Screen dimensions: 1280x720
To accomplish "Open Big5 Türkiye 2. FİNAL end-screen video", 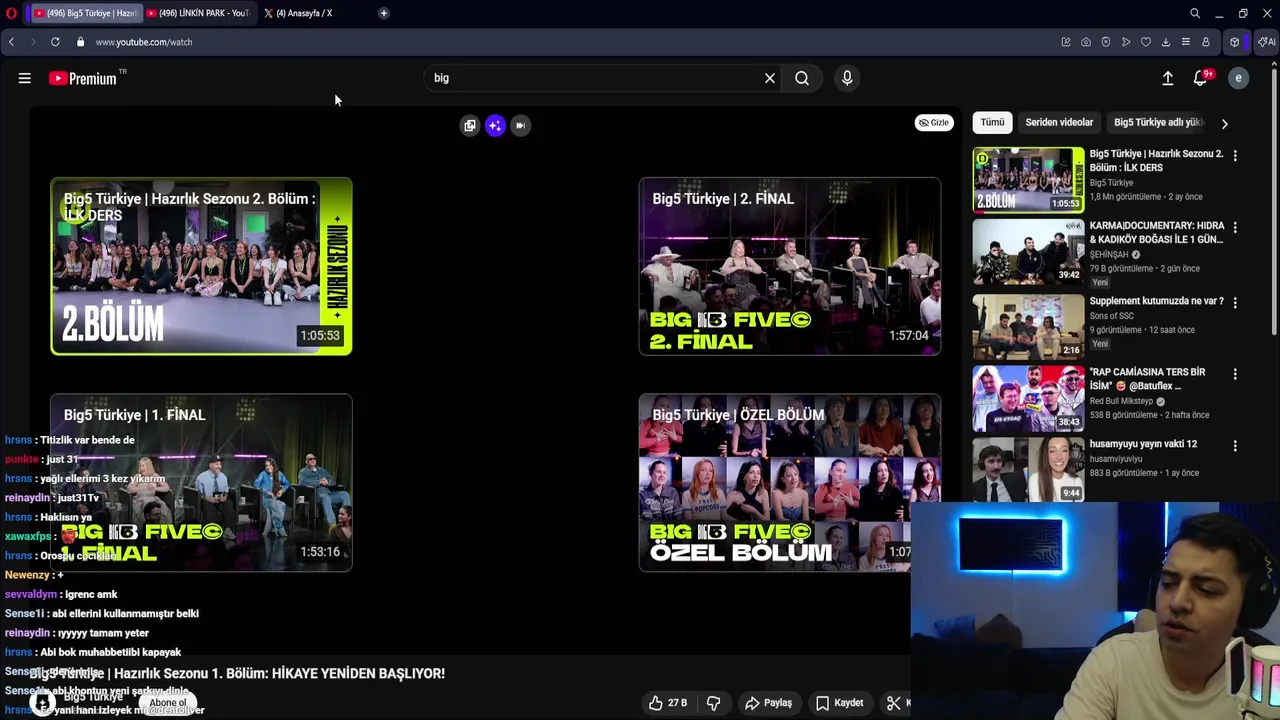I will pos(790,266).
